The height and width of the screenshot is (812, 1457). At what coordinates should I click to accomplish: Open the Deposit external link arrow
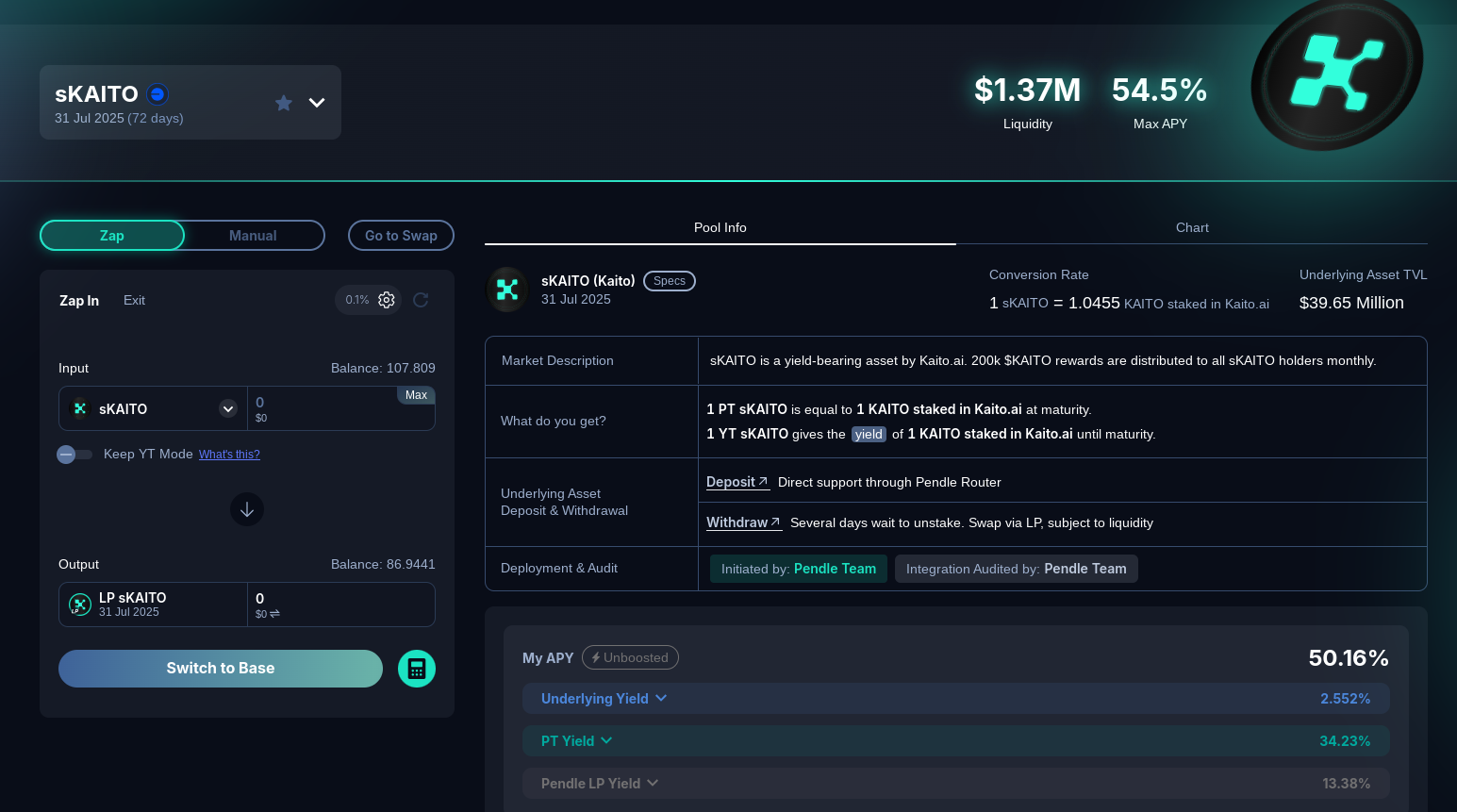coord(764,481)
